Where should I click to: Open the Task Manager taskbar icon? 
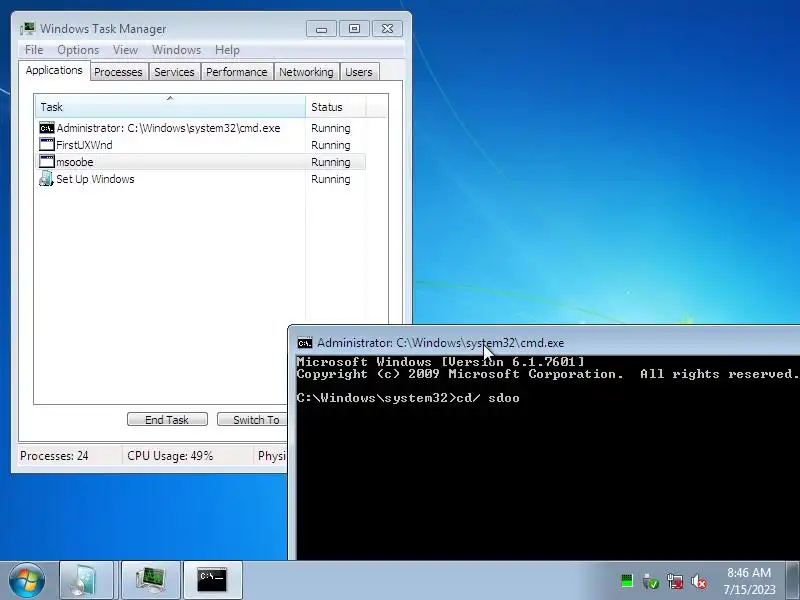pyautogui.click(x=151, y=580)
